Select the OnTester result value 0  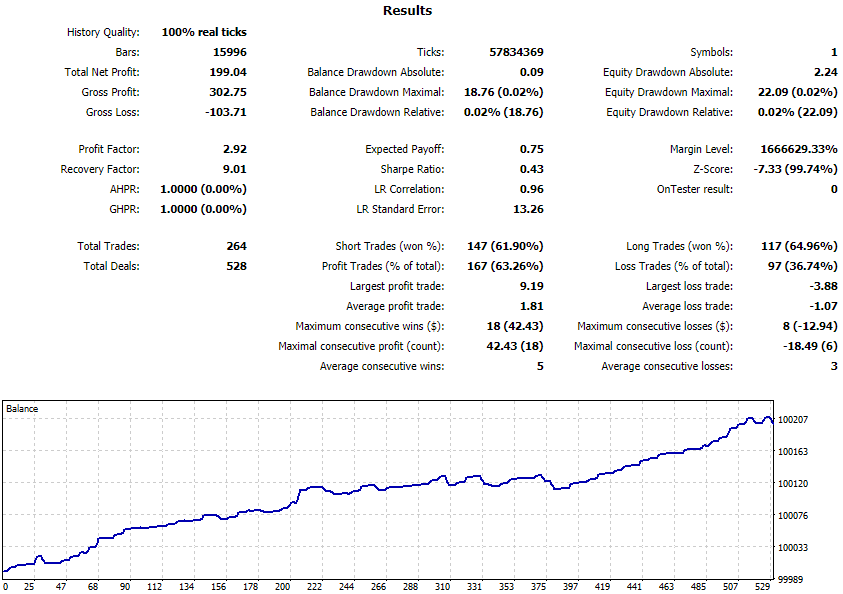click(834, 189)
